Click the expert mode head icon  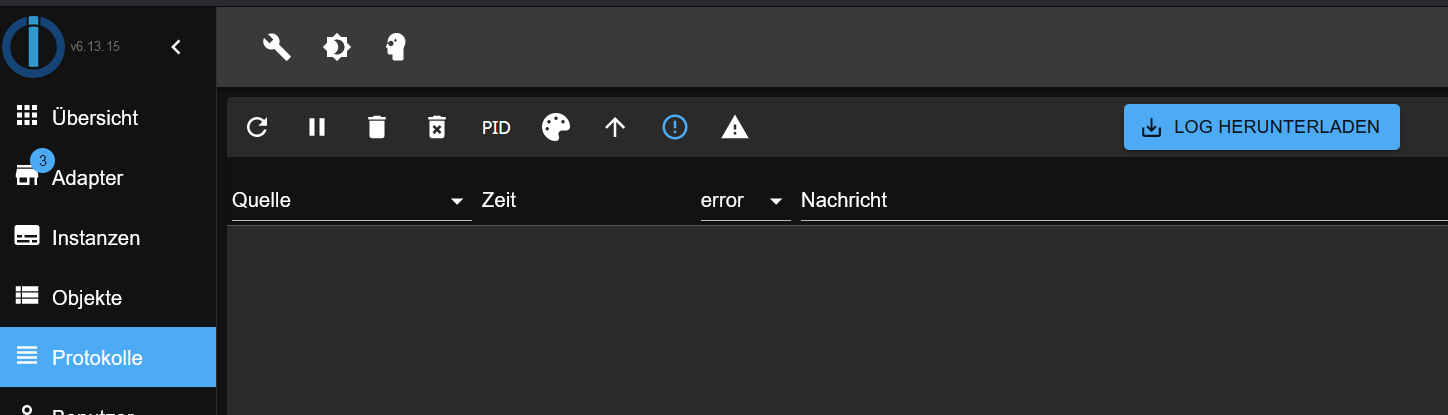tap(397, 47)
